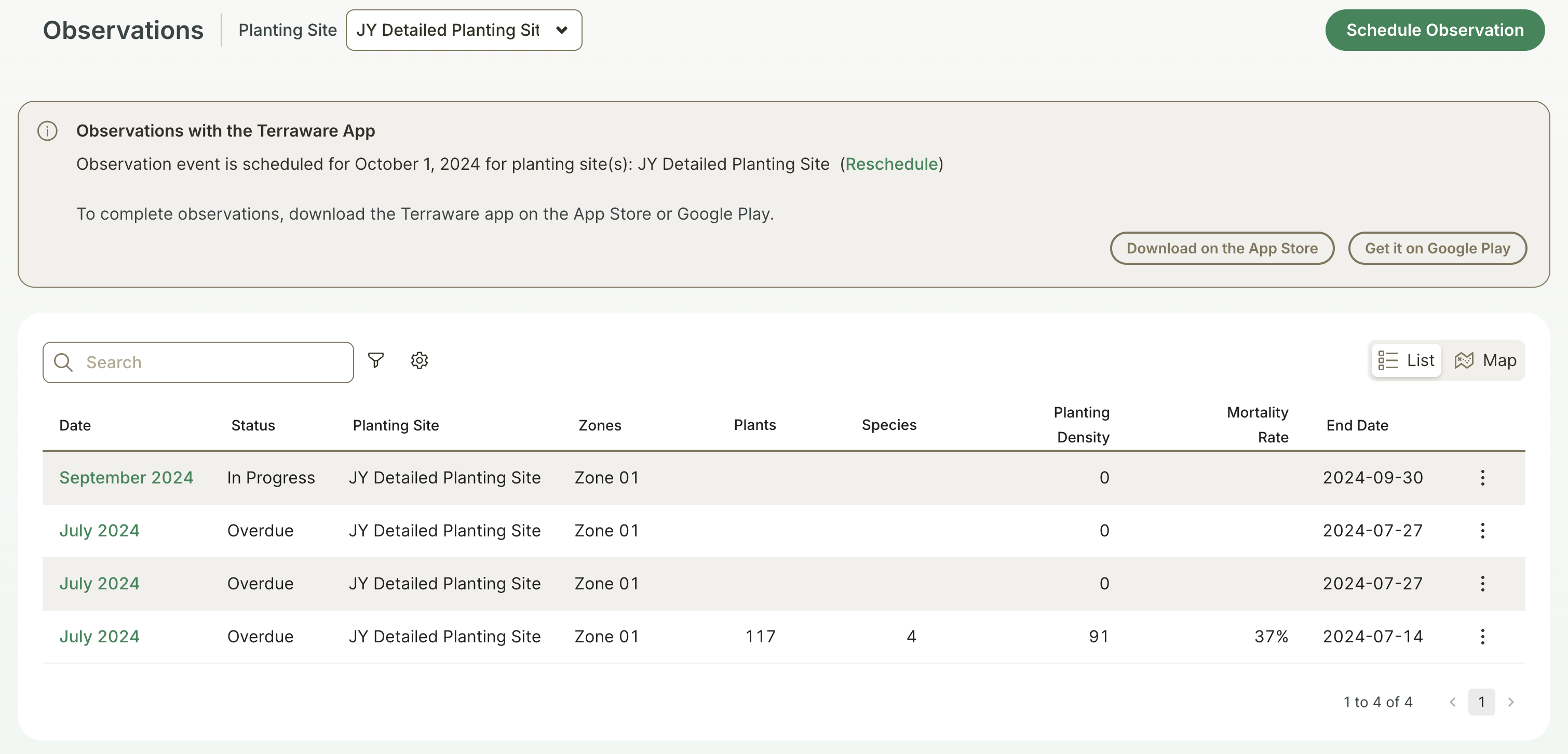Go to previous page arrow
The width and height of the screenshot is (1568, 754).
1453,702
